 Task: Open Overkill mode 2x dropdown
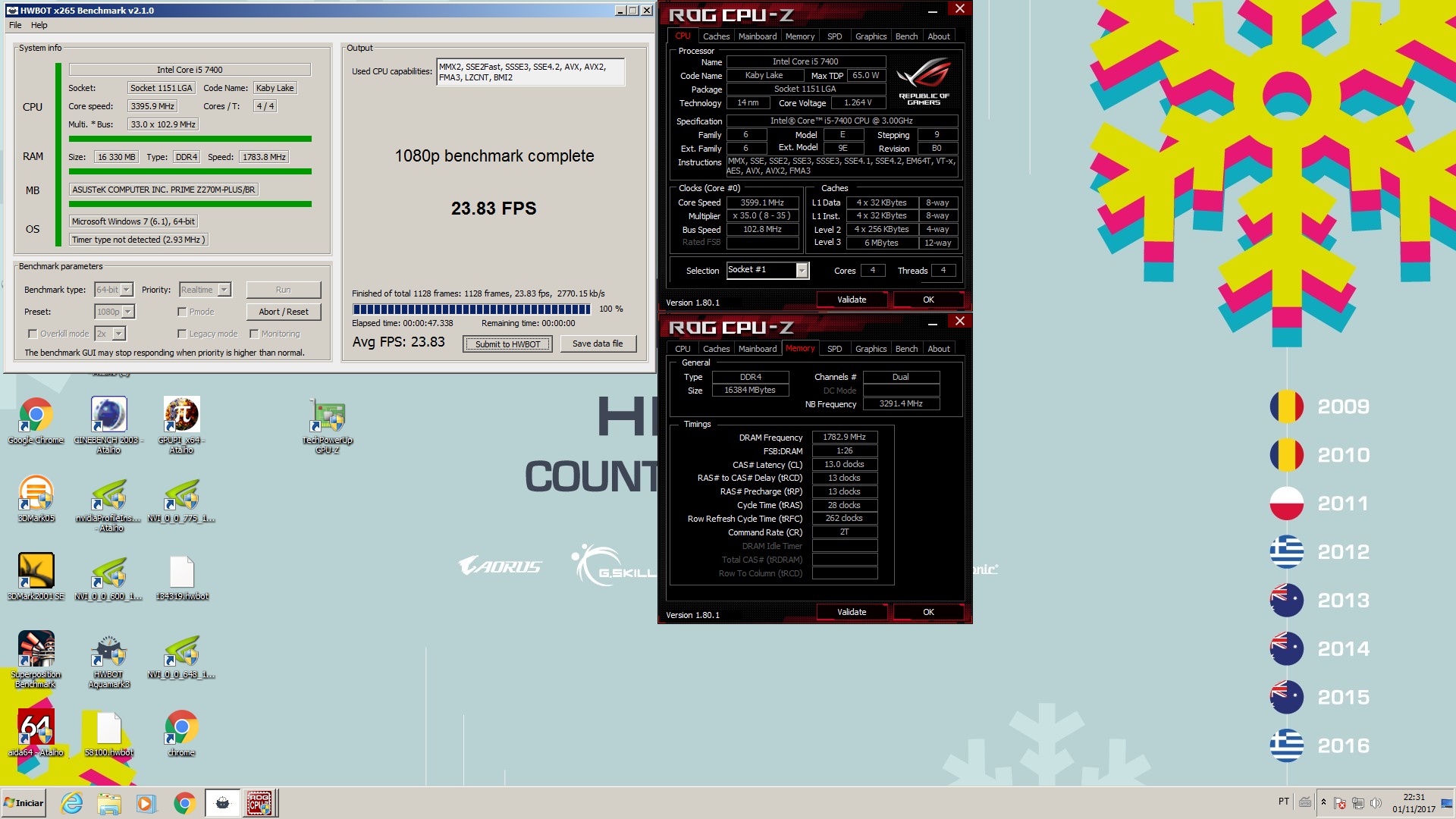point(110,334)
